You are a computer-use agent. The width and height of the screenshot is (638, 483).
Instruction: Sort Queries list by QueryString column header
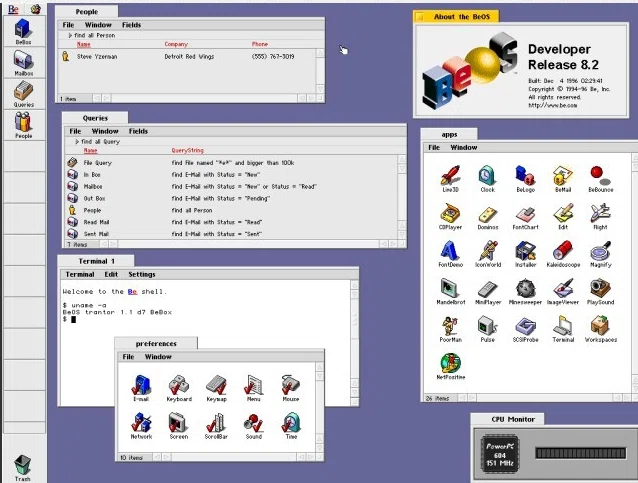point(188,150)
